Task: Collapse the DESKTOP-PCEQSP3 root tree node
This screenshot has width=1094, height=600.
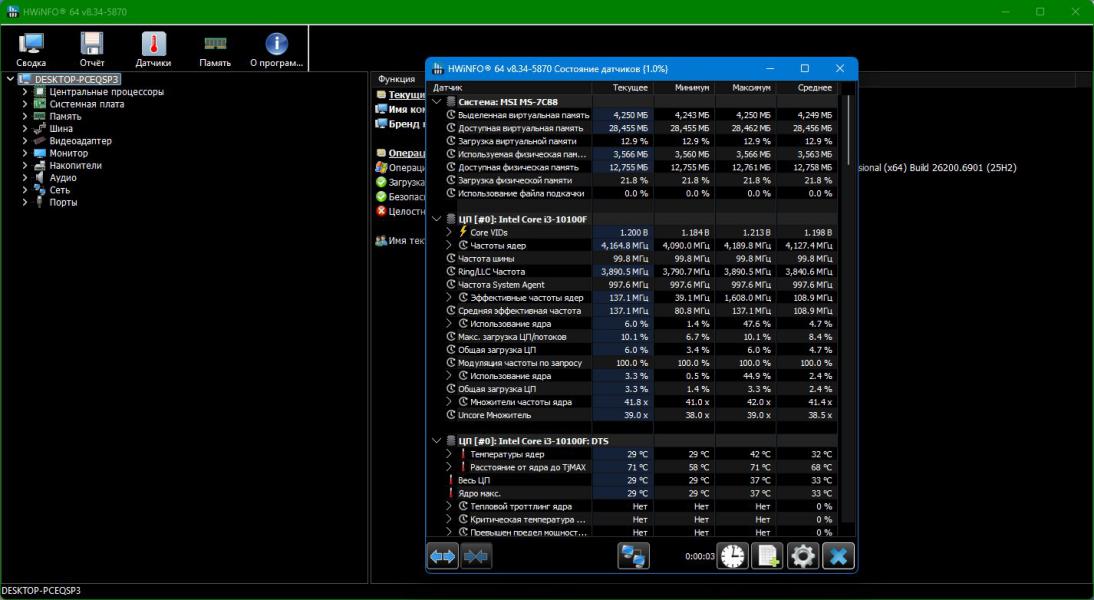Action: click(10, 79)
